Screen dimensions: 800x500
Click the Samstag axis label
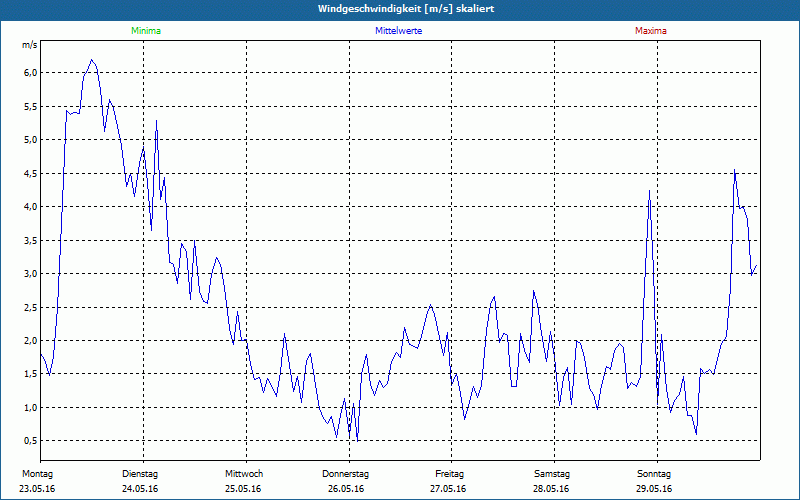(x=552, y=474)
